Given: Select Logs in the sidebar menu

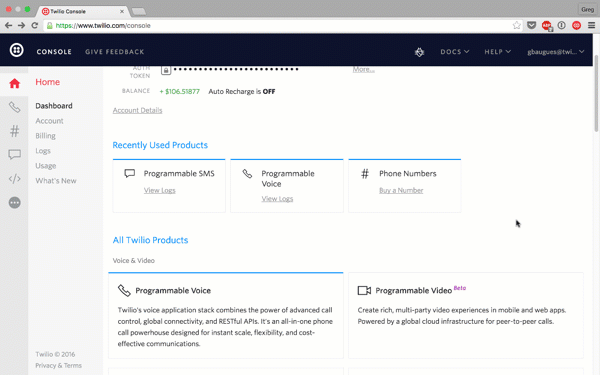Looking at the screenshot, I should [43, 151].
